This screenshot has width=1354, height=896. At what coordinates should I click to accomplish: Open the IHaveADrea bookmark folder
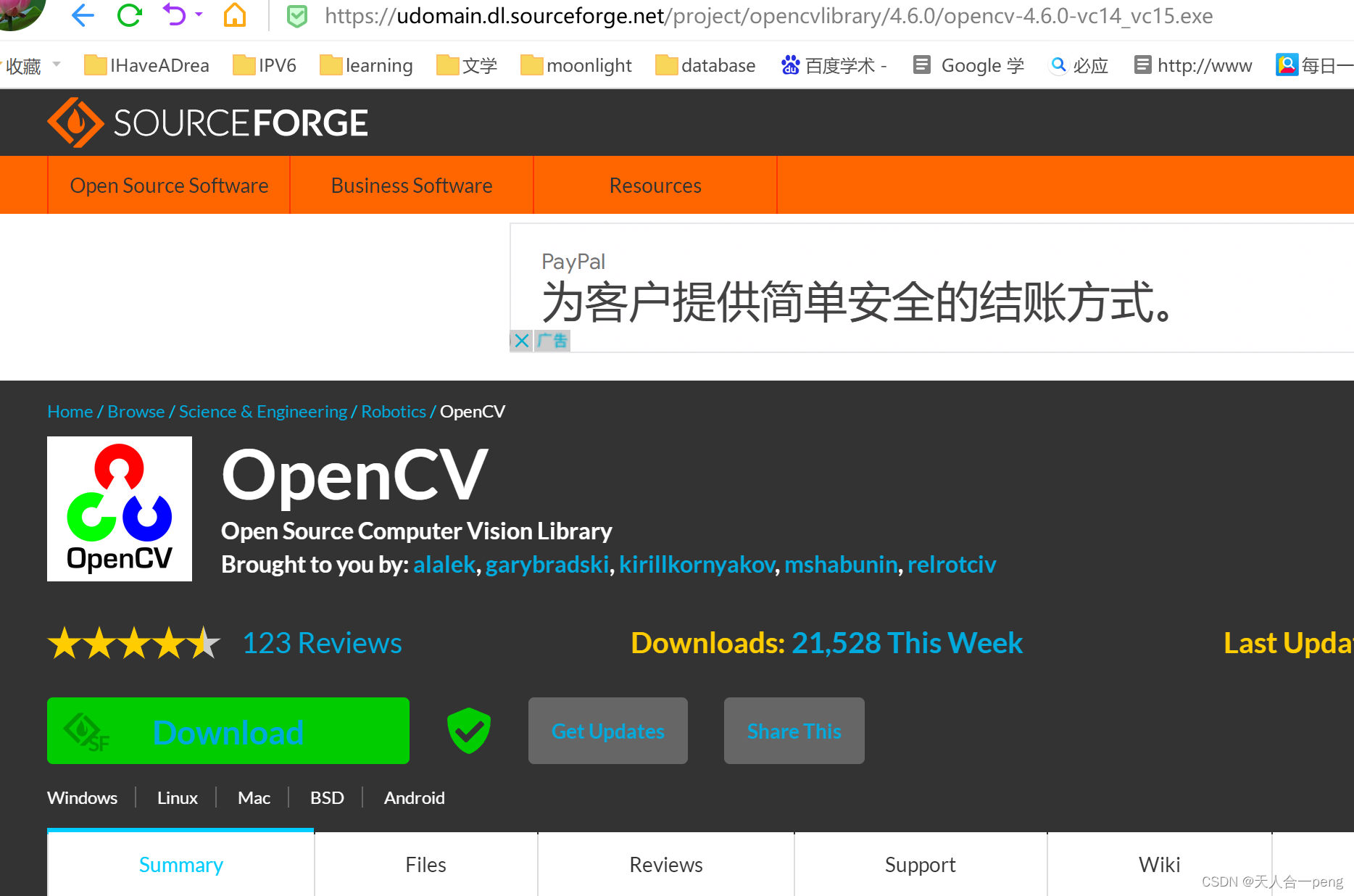(x=146, y=65)
